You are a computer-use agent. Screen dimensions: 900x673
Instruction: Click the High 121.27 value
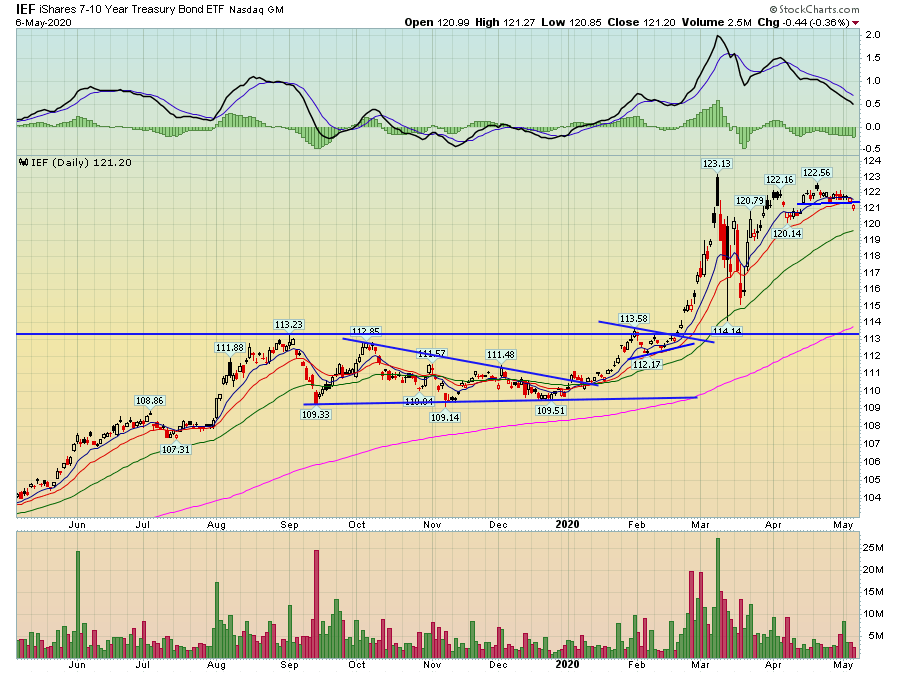click(x=505, y=22)
